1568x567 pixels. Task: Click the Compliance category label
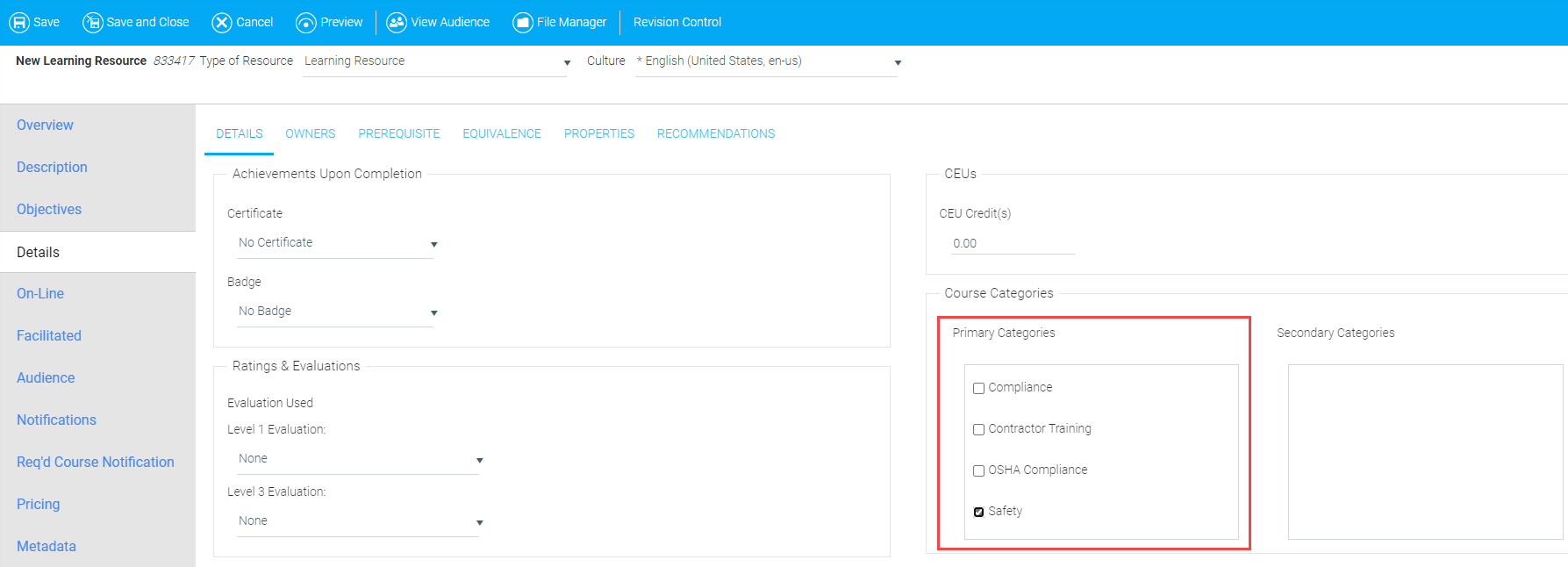tap(1020, 387)
